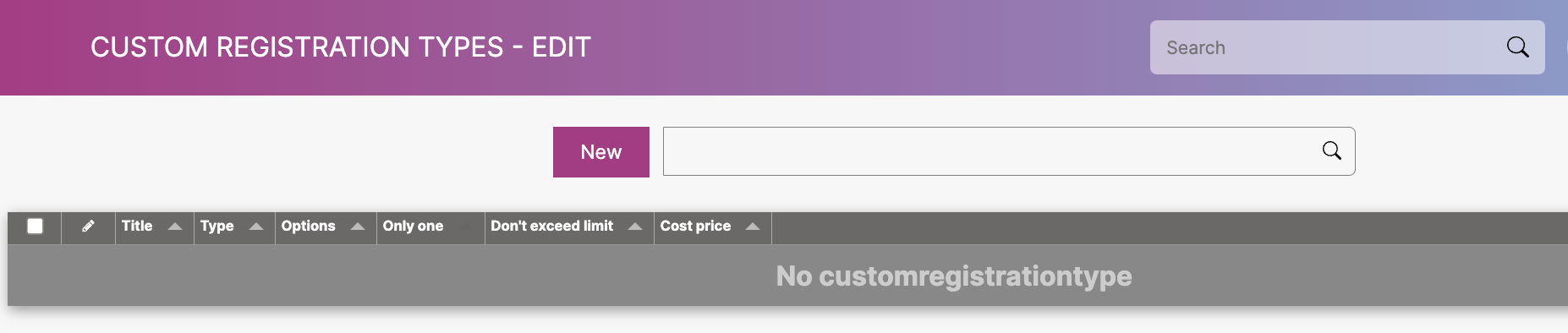
Task: Sort by Type using its arrow
Action: [x=256, y=227]
